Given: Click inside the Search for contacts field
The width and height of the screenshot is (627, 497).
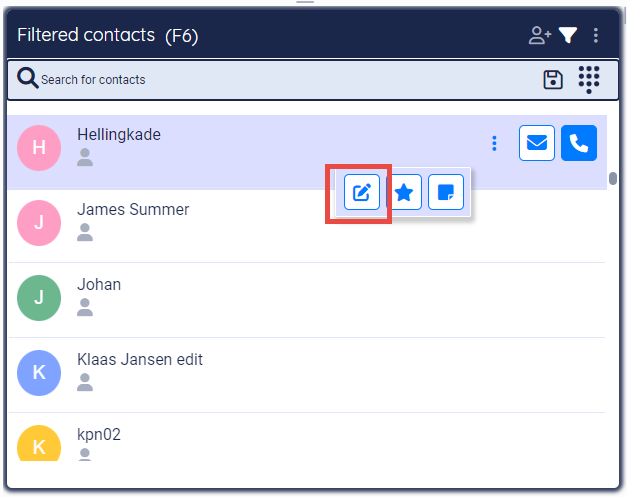Looking at the screenshot, I should tap(280, 80).
